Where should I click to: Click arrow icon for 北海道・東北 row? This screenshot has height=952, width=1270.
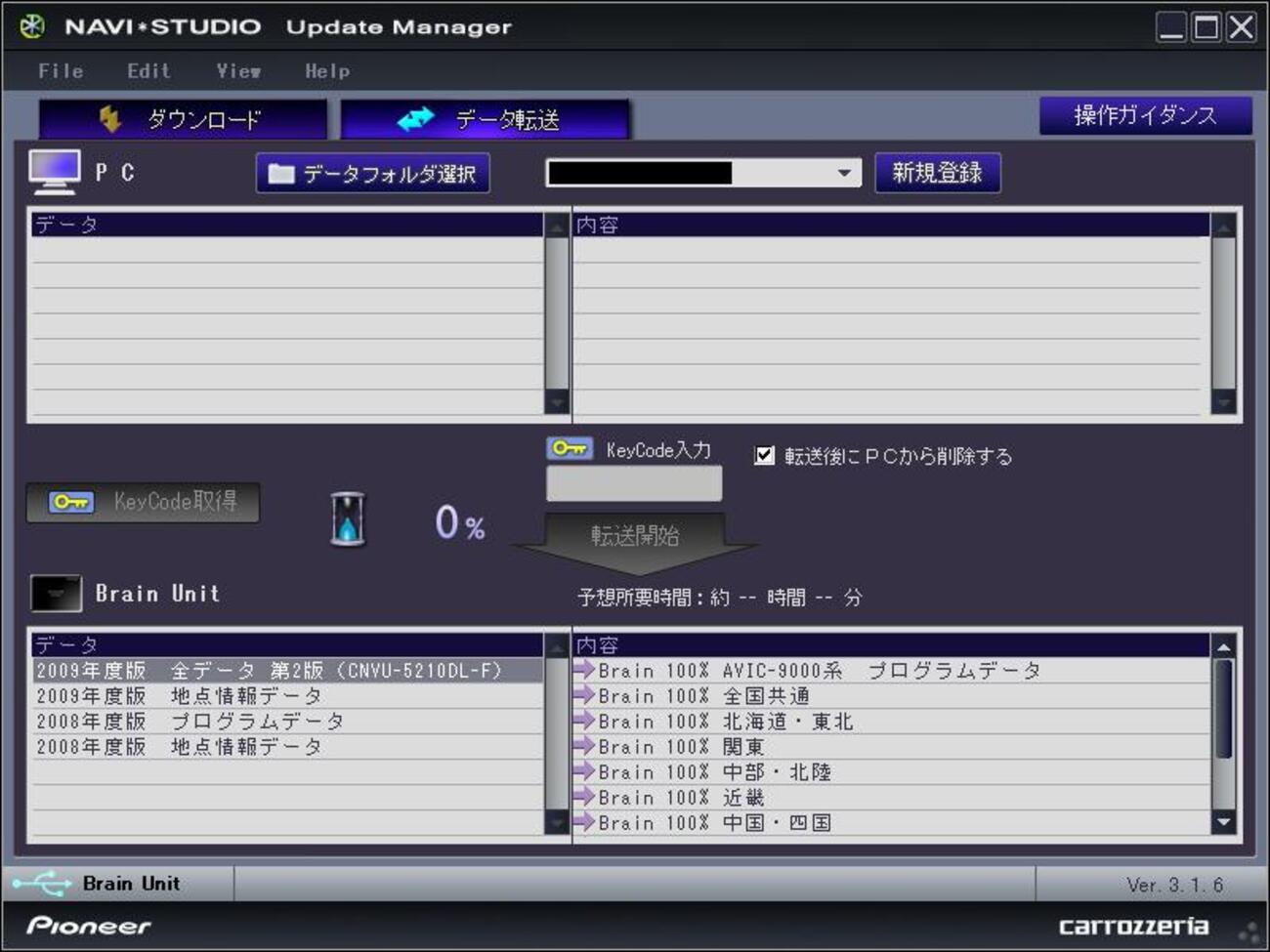[584, 721]
